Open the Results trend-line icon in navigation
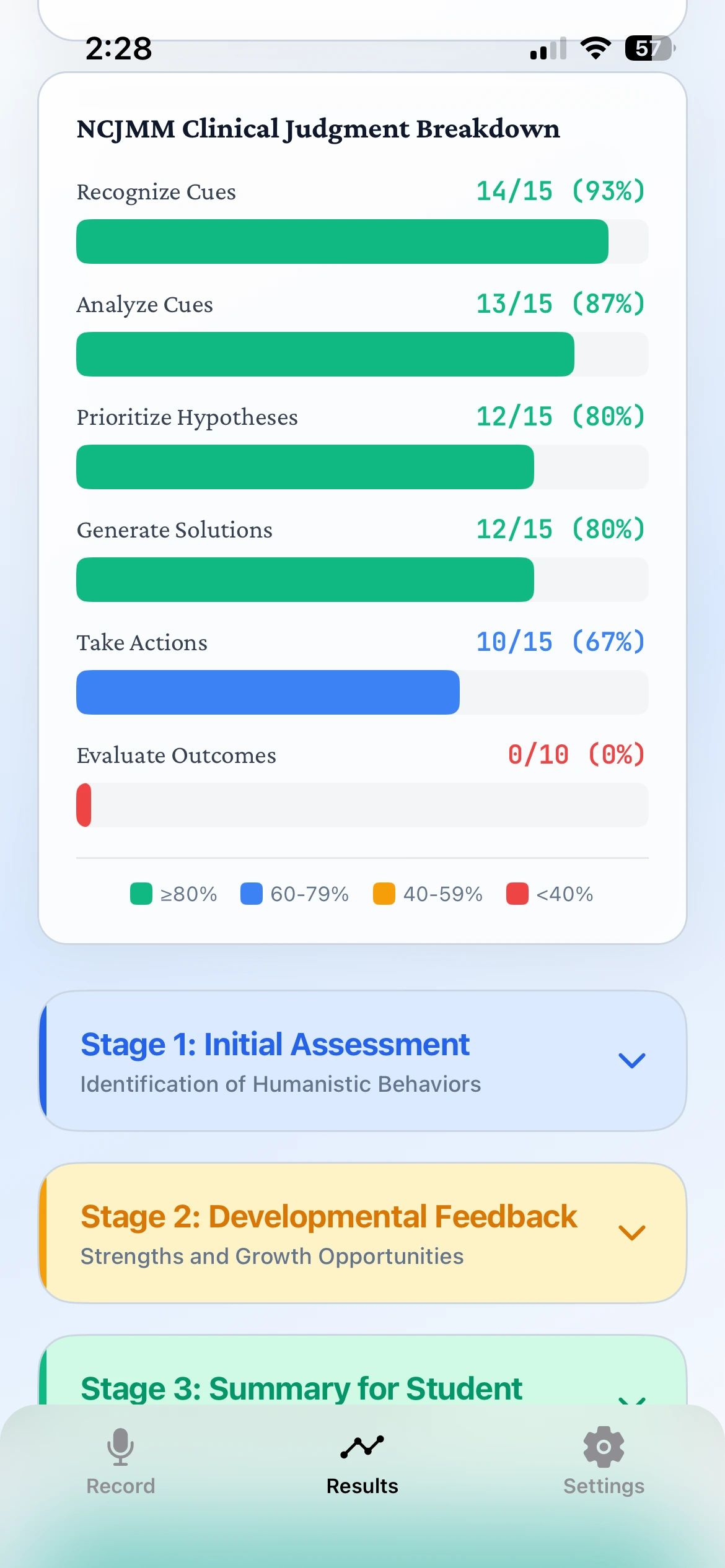The height and width of the screenshot is (1568, 725). [362, 1447]
